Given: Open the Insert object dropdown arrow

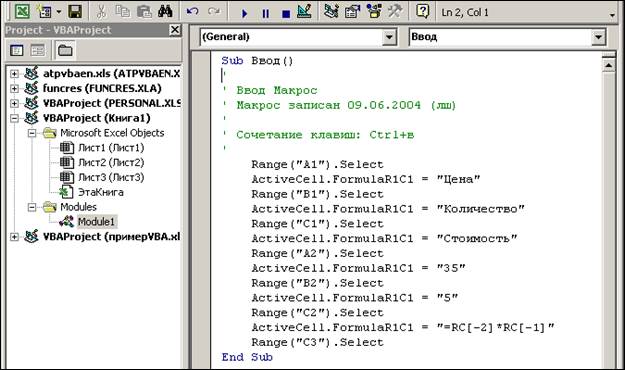Looking at the screenshot, I should [x=59, y=12].
